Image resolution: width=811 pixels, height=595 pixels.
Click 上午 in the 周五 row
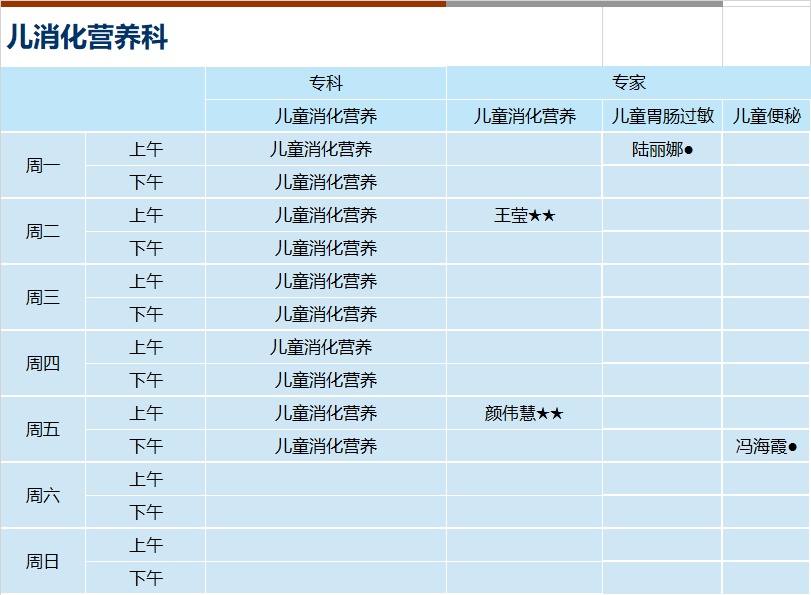point(146,413)
